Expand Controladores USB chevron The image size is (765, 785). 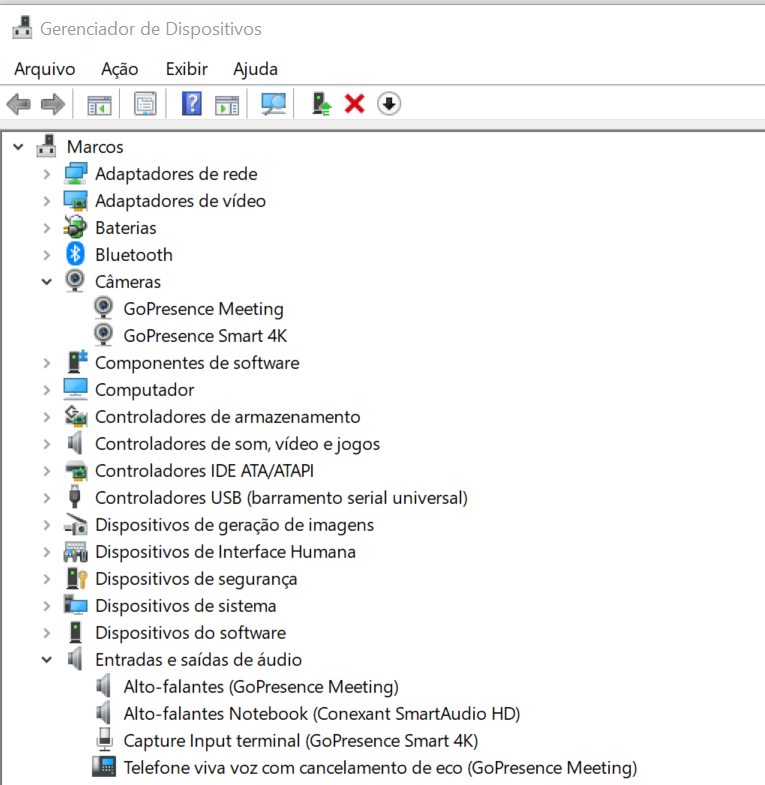coord(47,498)
